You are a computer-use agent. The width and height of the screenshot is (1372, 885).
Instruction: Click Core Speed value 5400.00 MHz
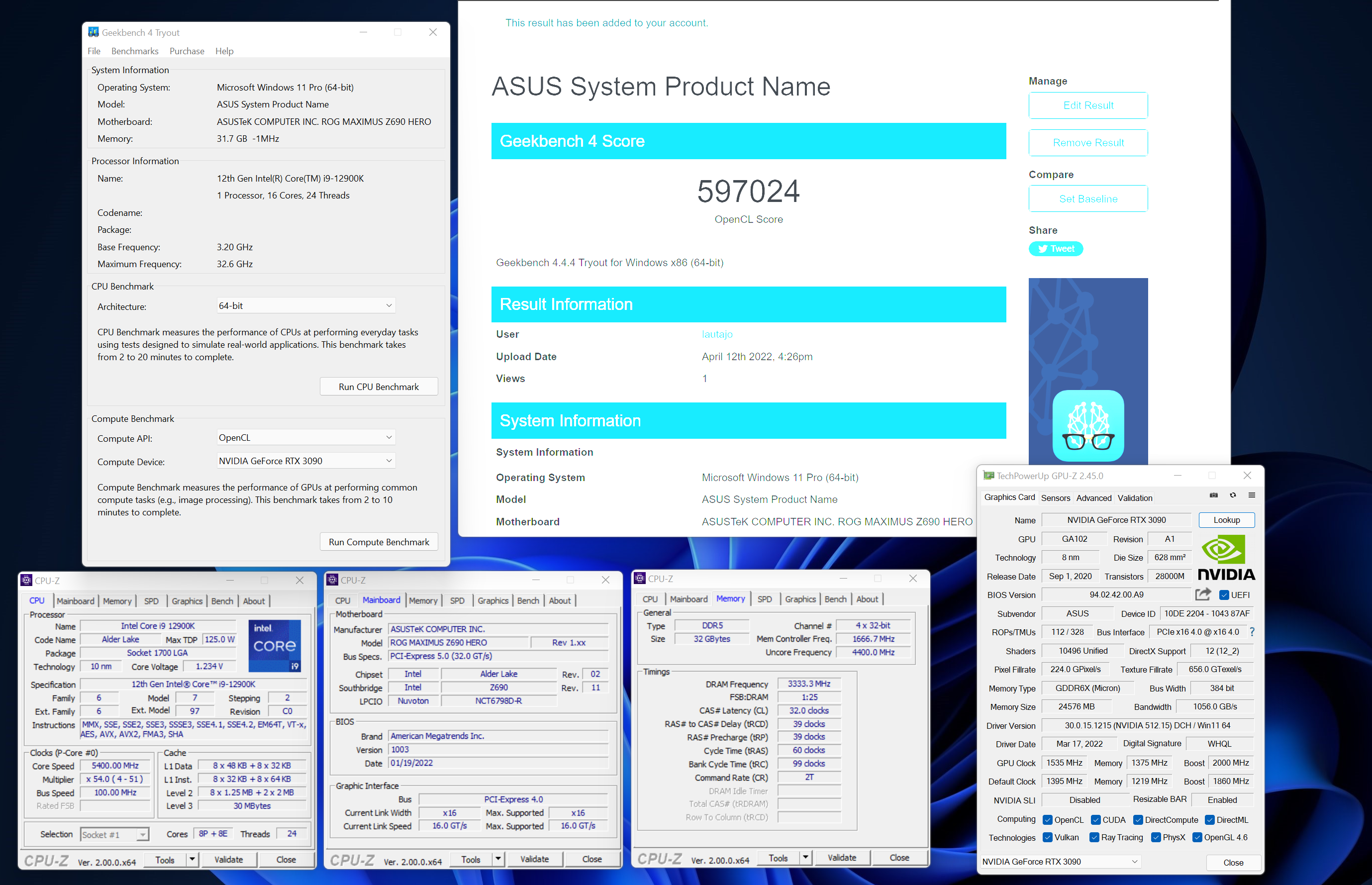coord(115,766)
